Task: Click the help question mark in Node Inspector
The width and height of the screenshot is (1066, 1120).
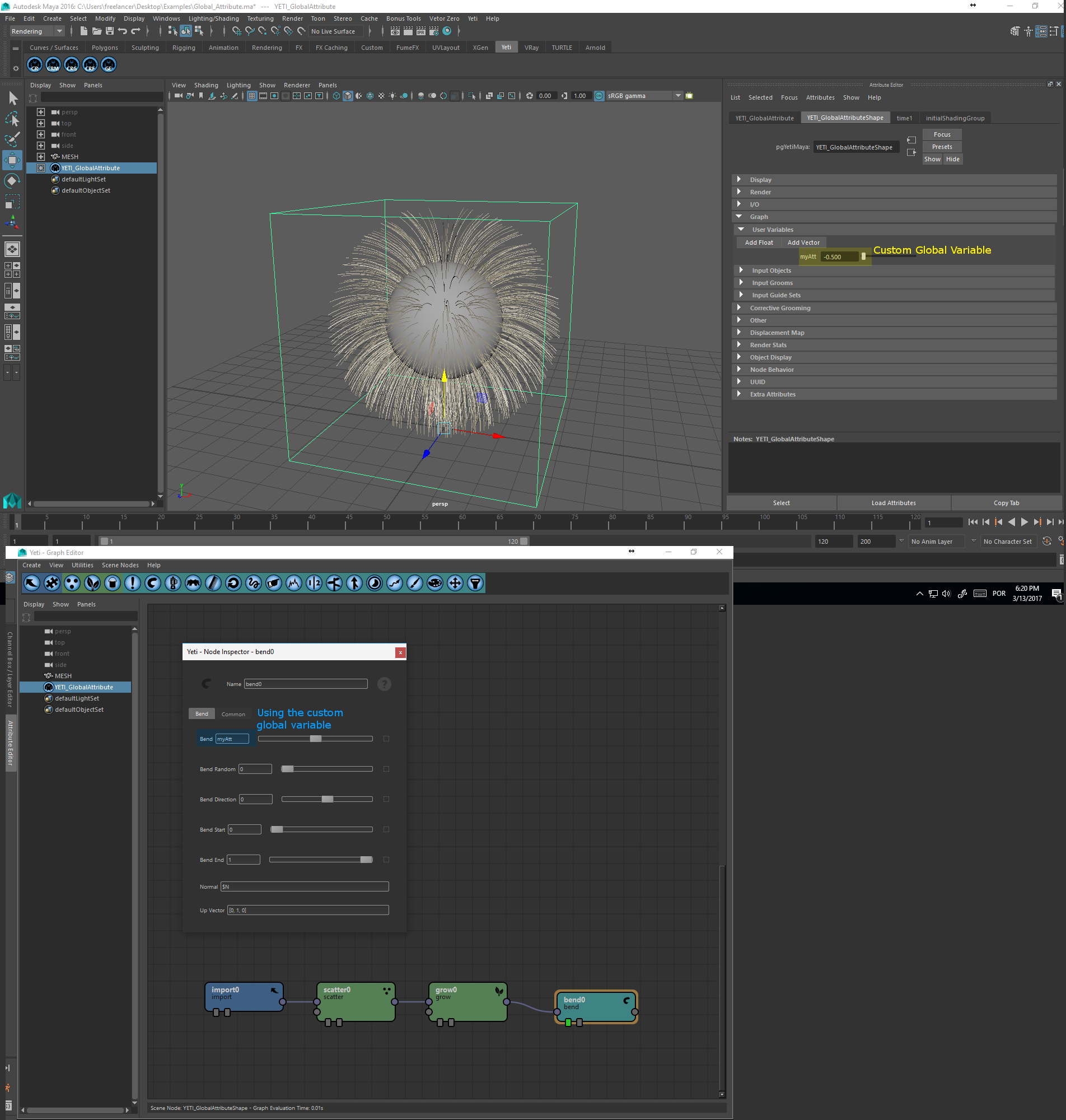Action: coord(384,684)
